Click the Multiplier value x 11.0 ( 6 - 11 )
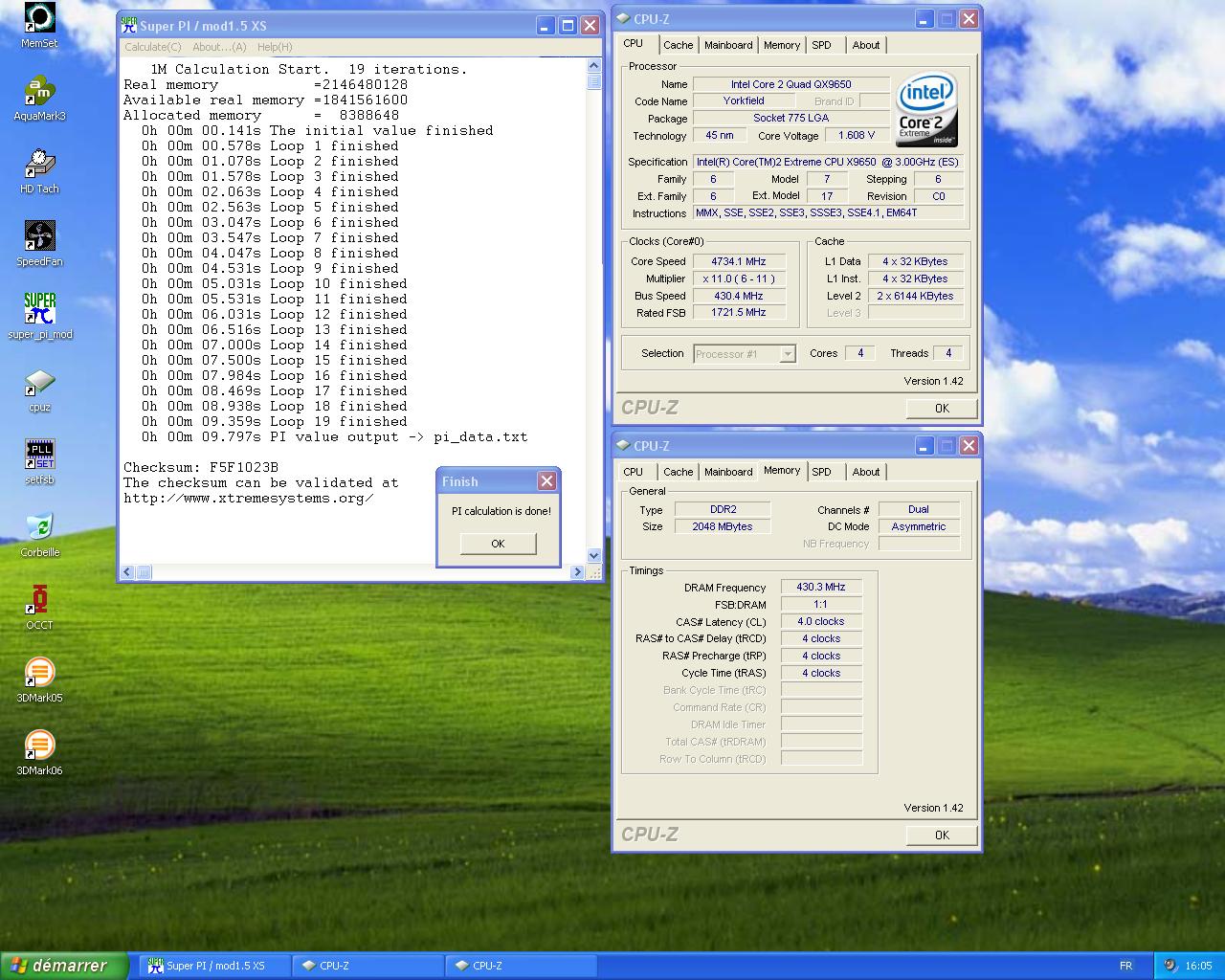 click(739, 278)
